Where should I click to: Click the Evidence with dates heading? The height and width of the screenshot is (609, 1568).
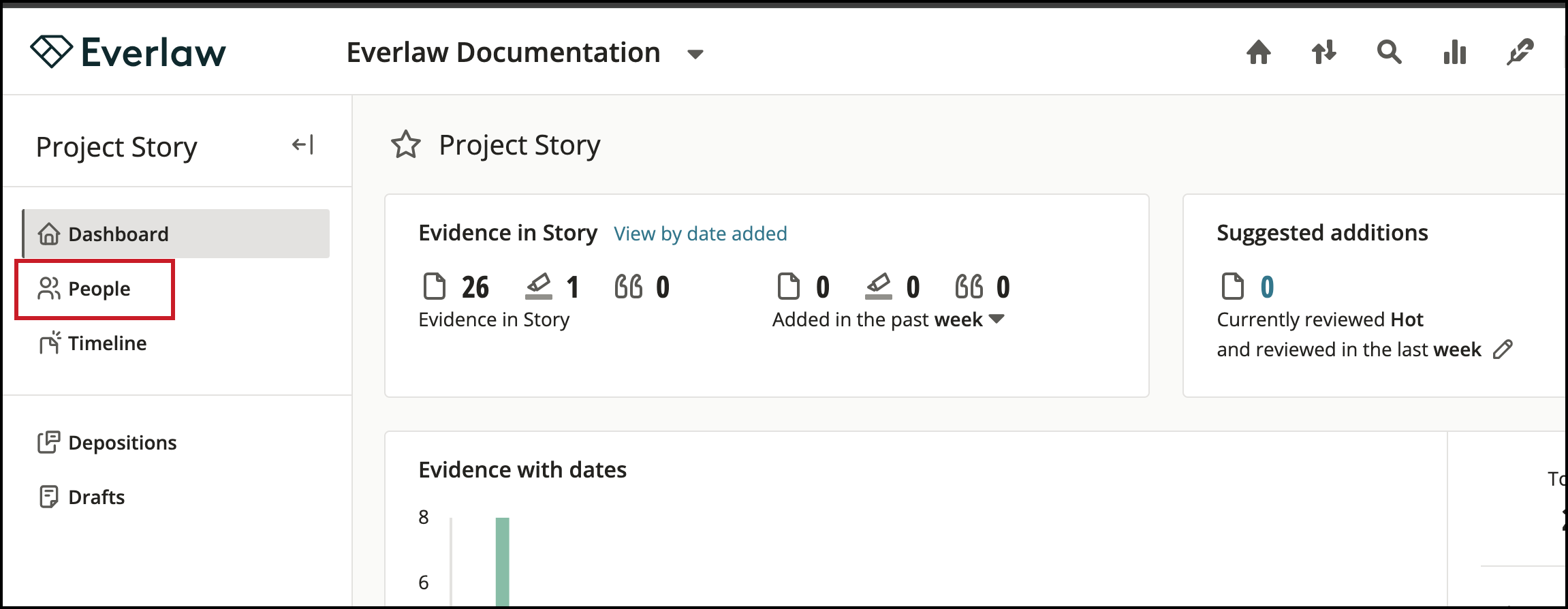[x=522, y=470]
